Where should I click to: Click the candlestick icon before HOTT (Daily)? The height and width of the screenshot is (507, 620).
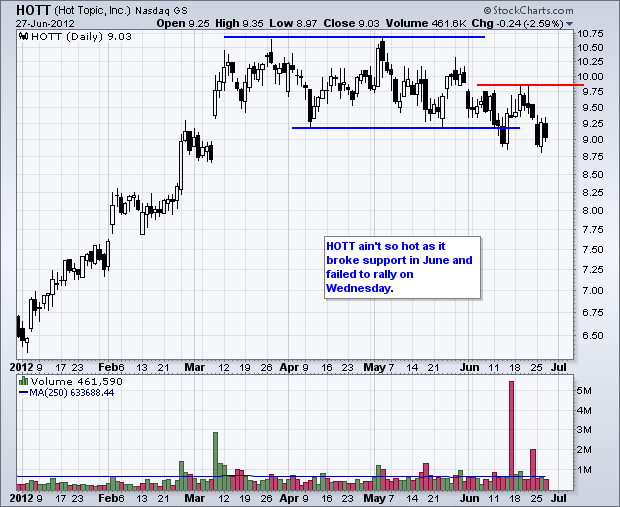[24, 37]
